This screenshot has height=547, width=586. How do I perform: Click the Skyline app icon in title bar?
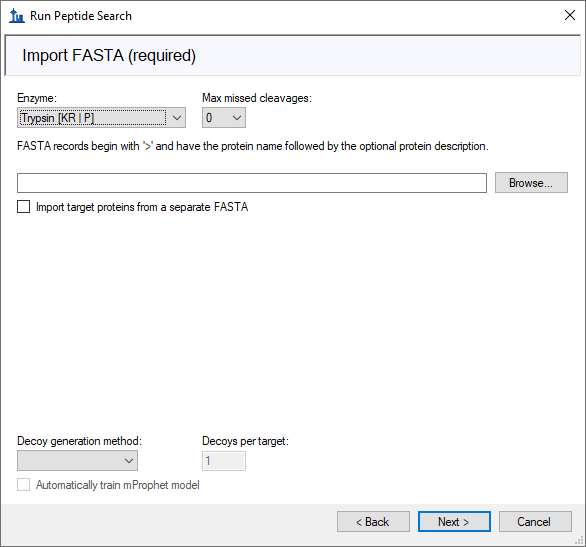[x=16, y=16]
